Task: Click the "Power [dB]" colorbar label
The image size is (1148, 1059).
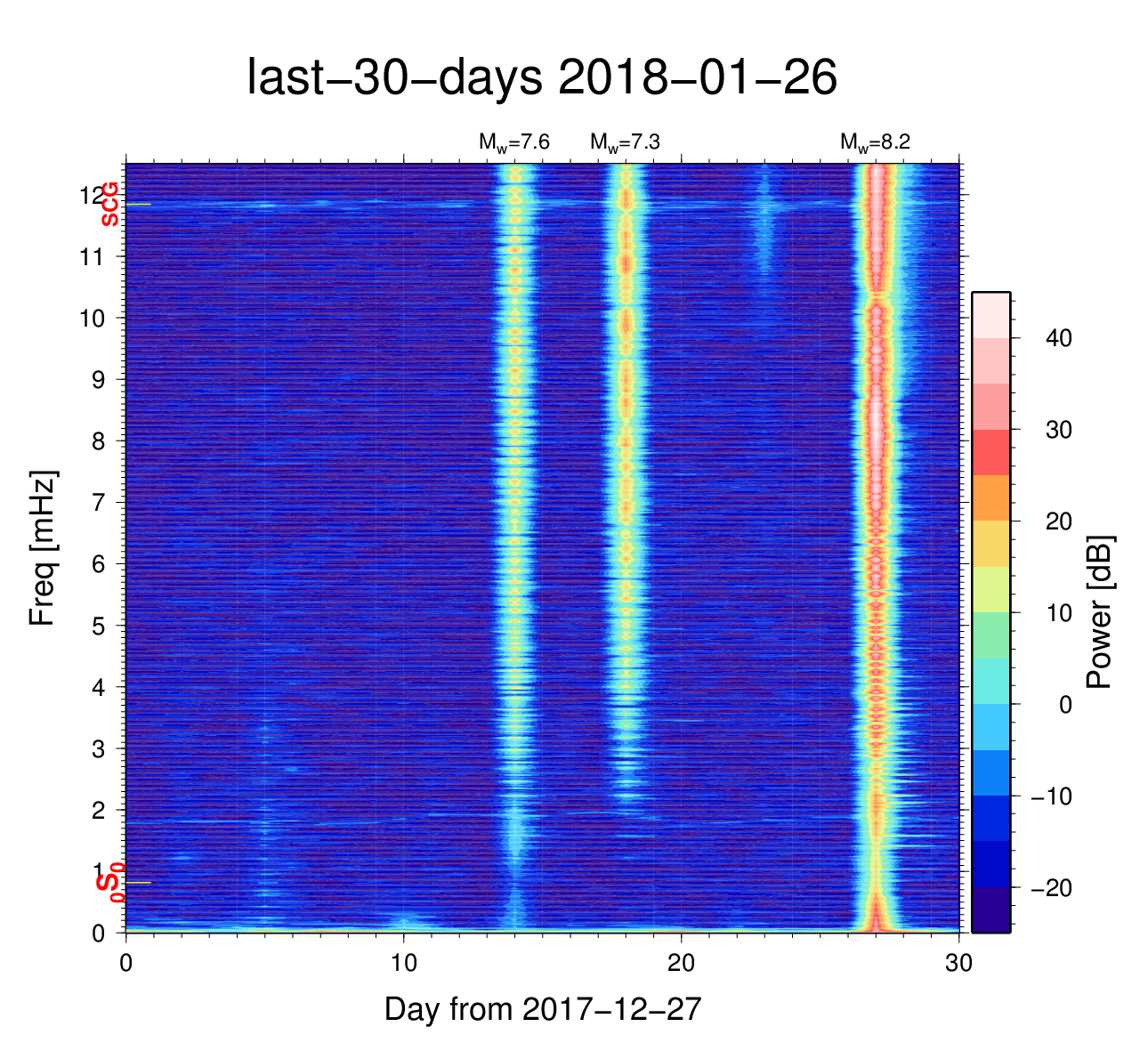Action: tap(1100, 612)
